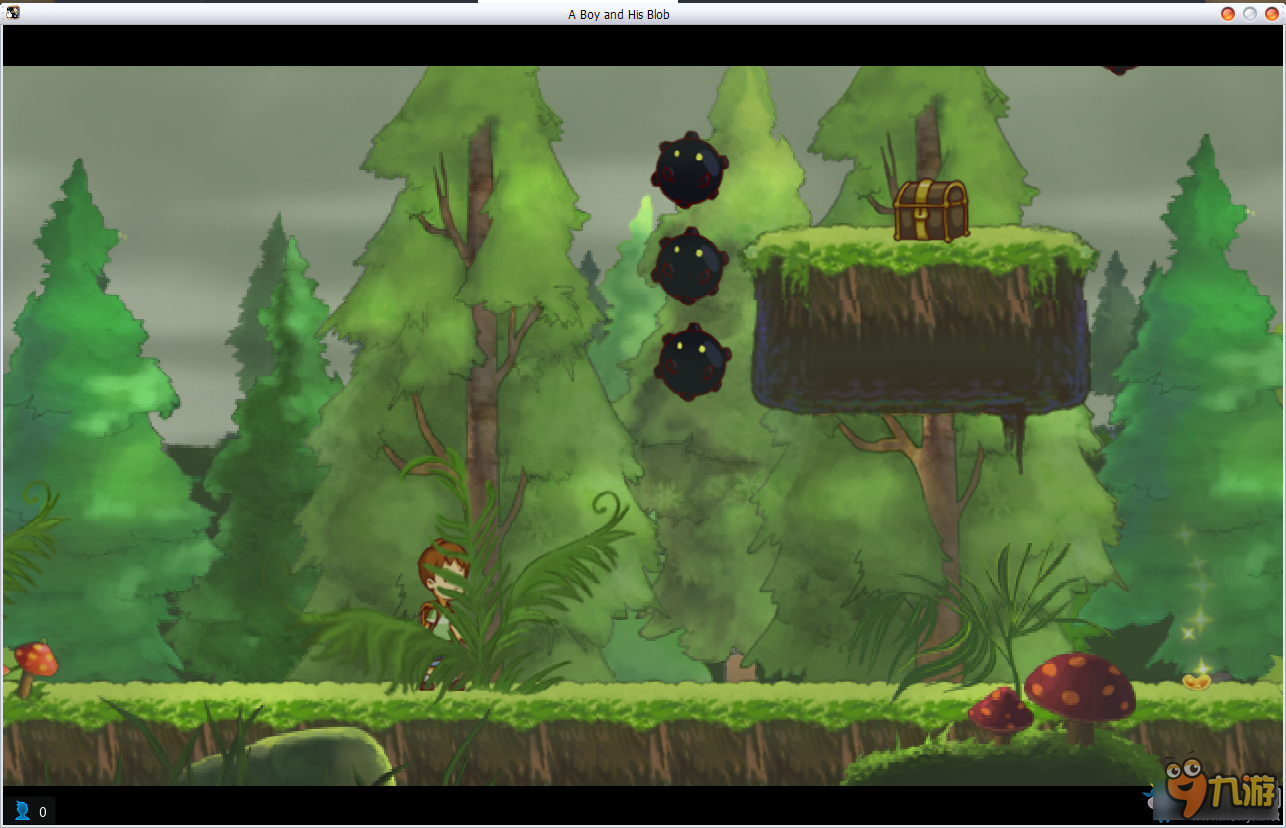Click the middle black spiky blob enemy
Screen dimensions: 1286x828
689,267
